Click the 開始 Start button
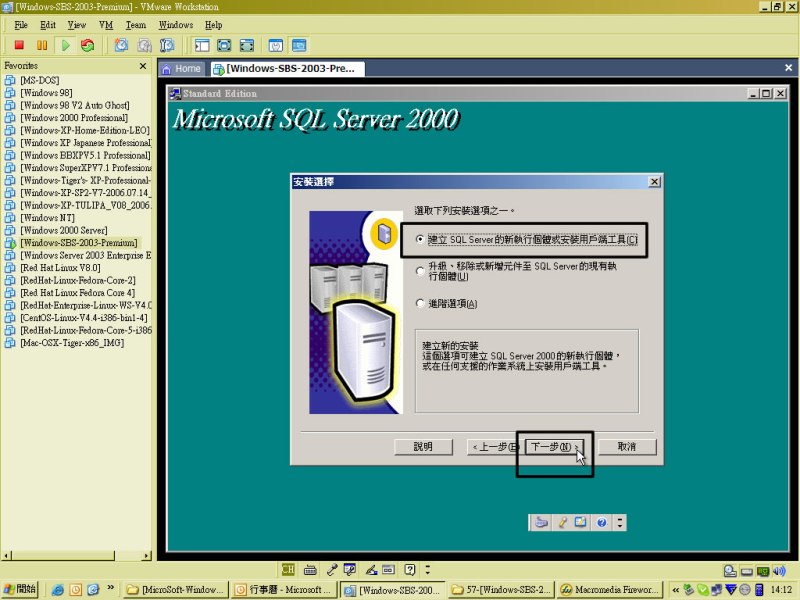This screenshot has width=800, height=600. (x=21, y=589)
